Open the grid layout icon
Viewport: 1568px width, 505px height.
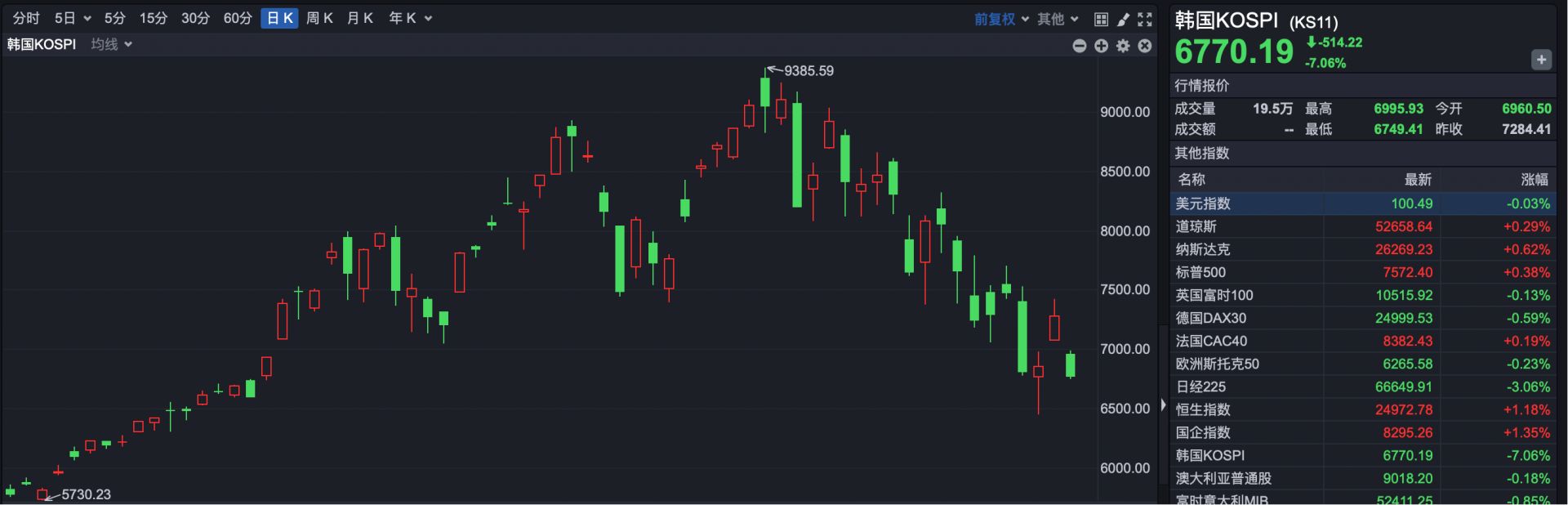1101,19
